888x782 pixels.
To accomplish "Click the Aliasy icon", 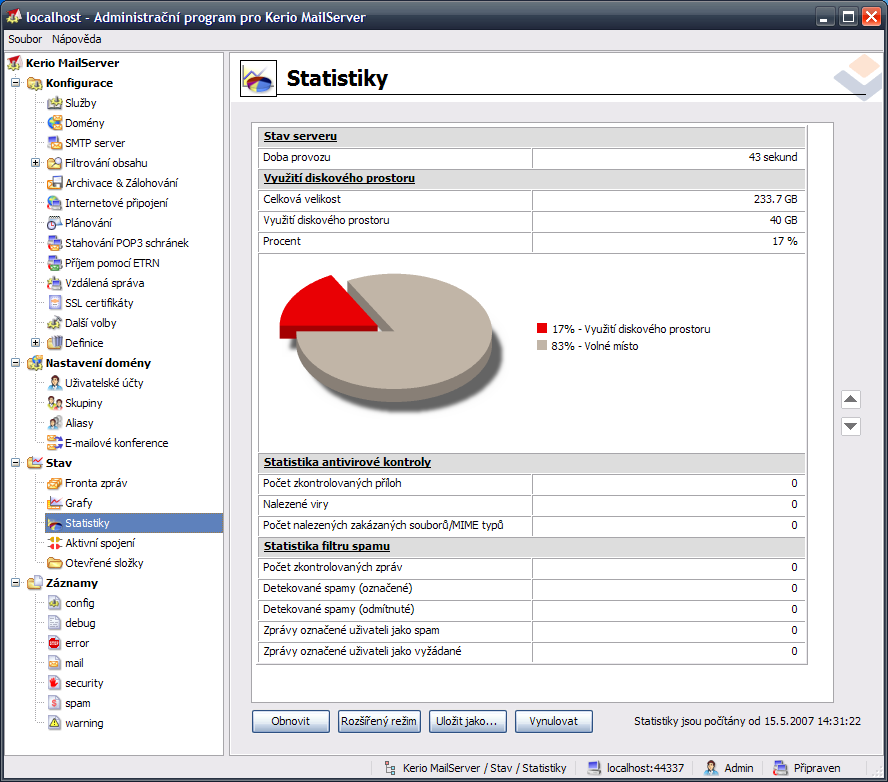I will pos(54,423).
